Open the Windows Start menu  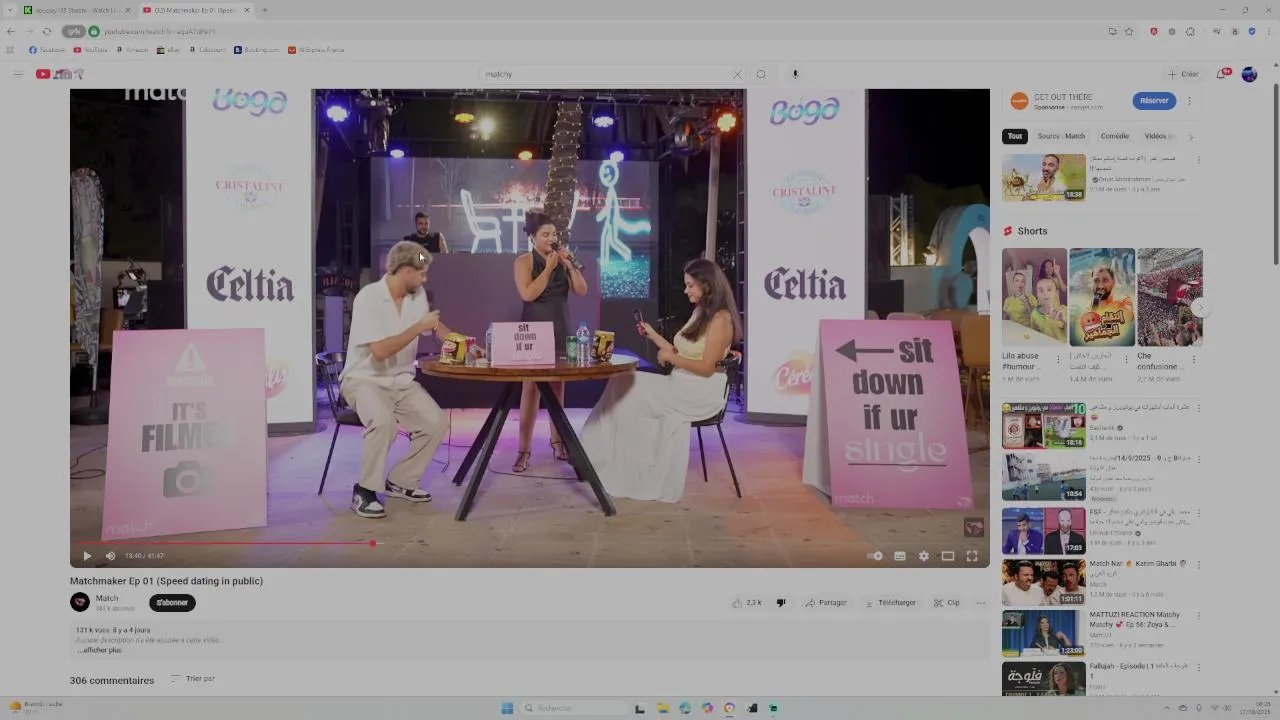tap(507, 708)
